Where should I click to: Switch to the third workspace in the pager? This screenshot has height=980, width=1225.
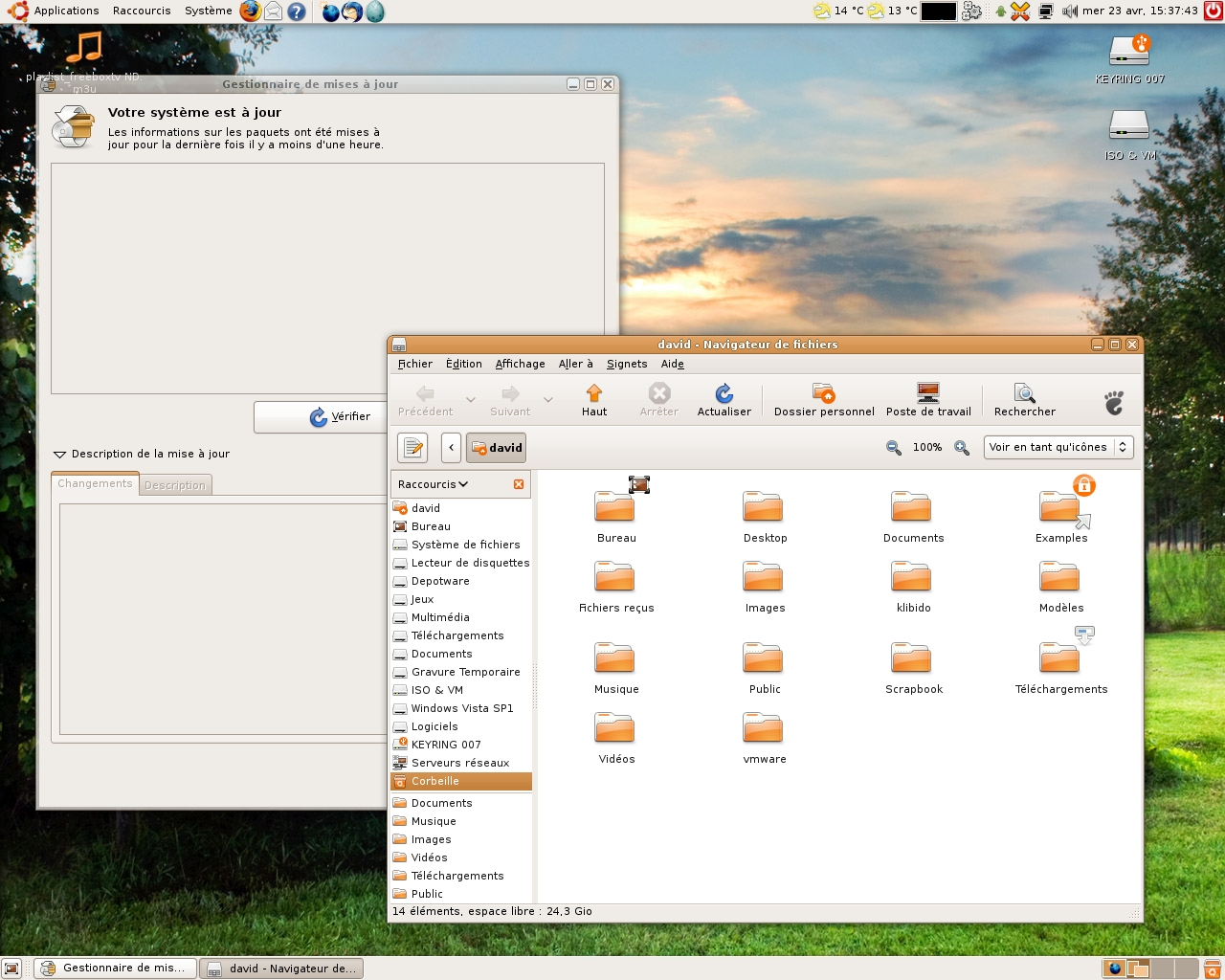click(1163, 969)
